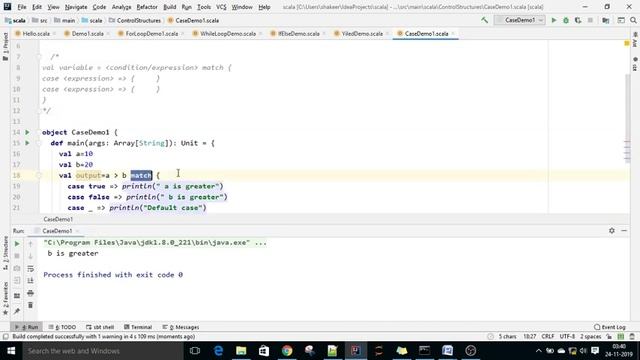Image resolution: width=640 pixels, height=360 pixels.
Task: Click the editor vertical scrollbar
Action: point(627,118)
